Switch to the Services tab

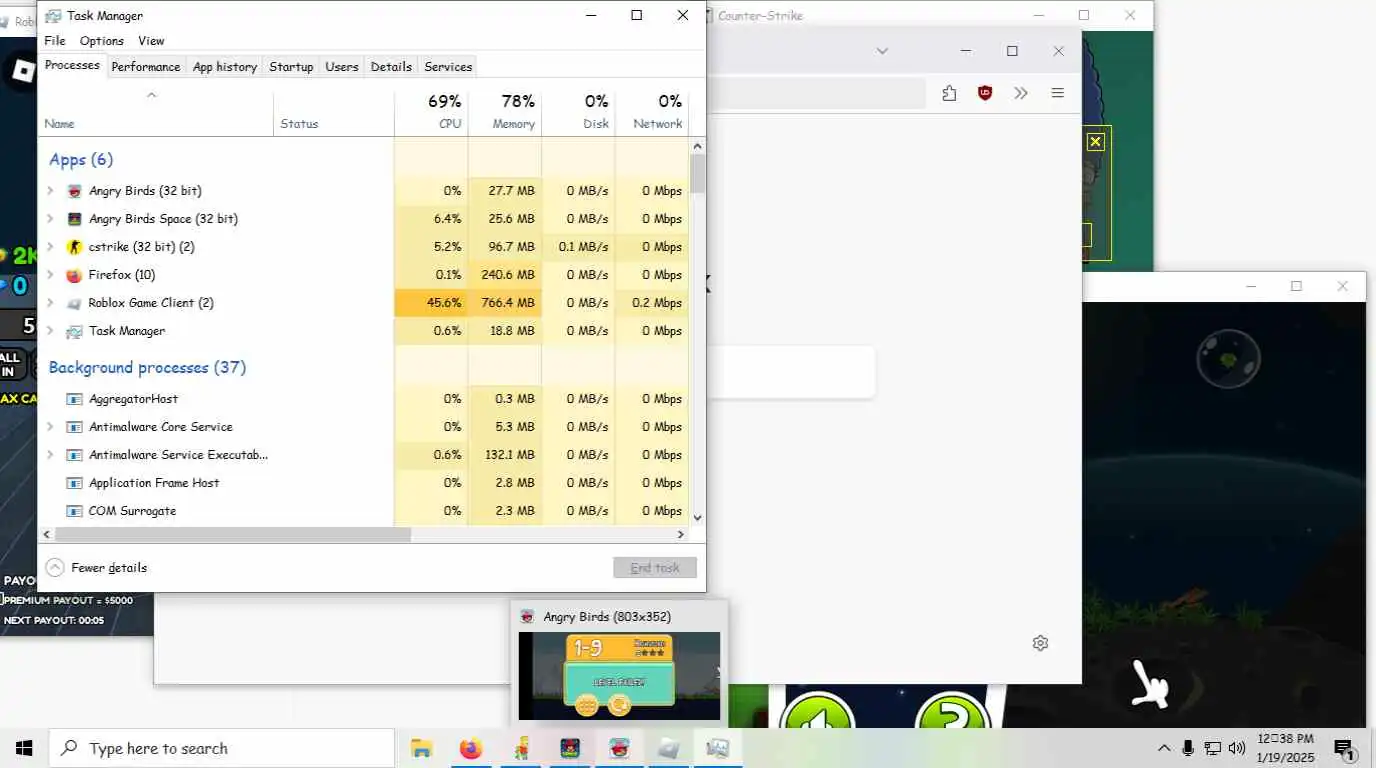pos(448,67)
